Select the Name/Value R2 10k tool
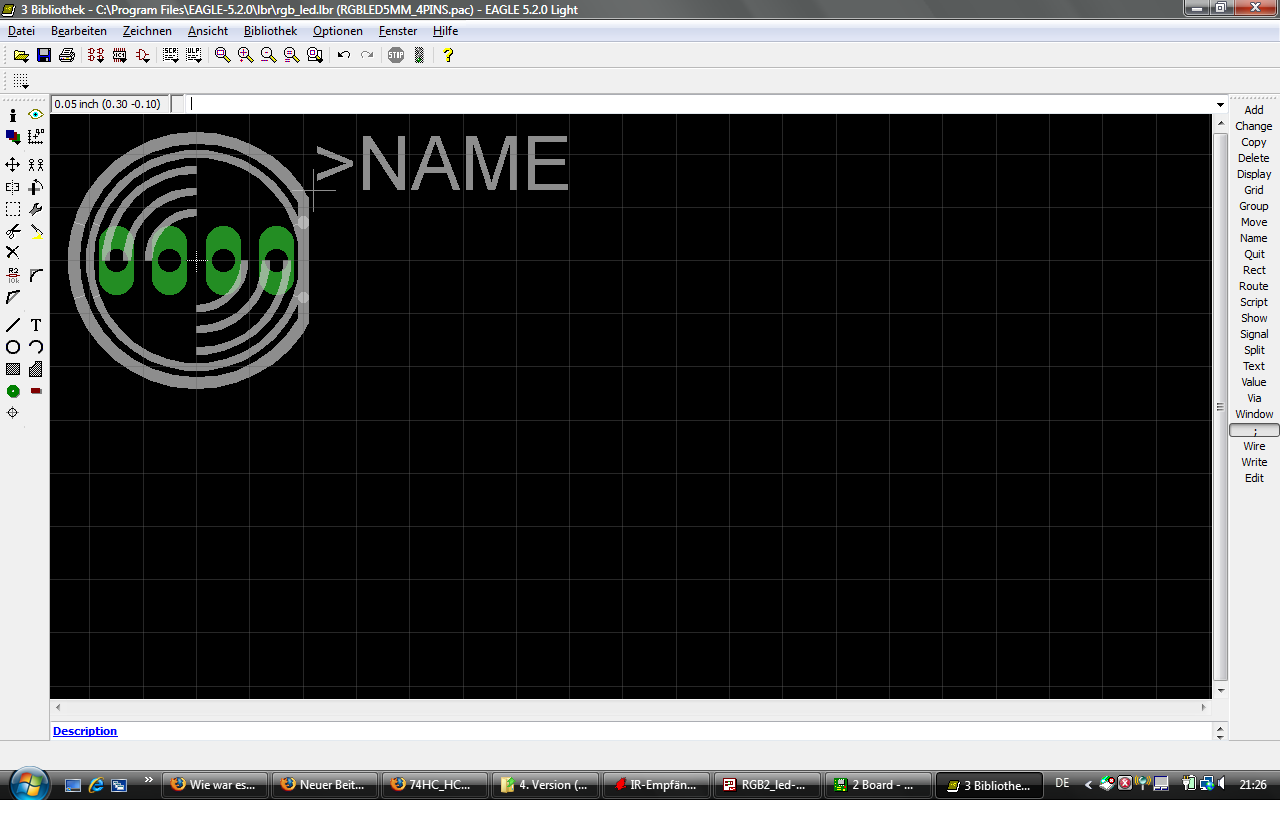 pos(13,275)
